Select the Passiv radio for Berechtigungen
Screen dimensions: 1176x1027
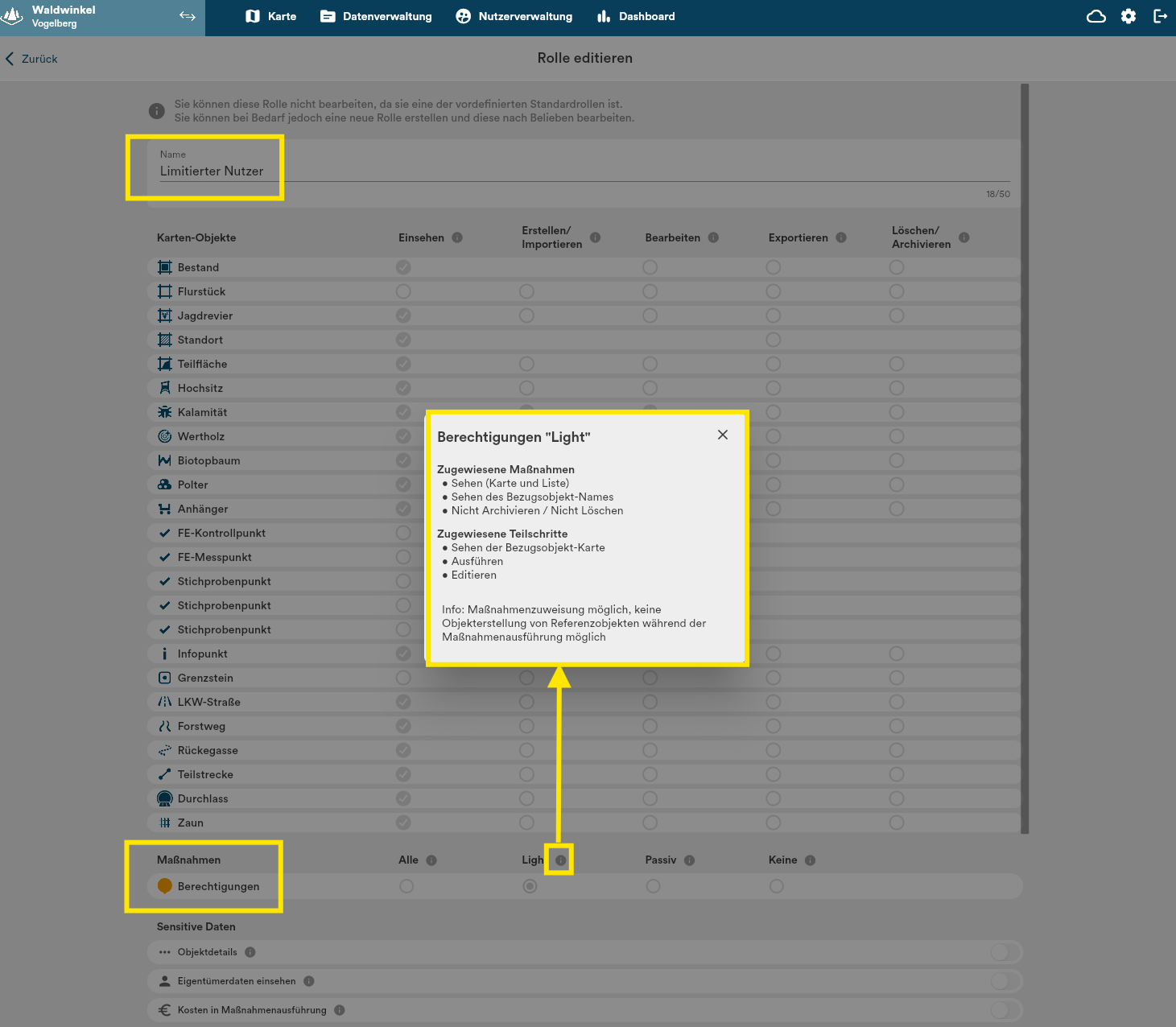pyautogui.click(x=653, y=886)
